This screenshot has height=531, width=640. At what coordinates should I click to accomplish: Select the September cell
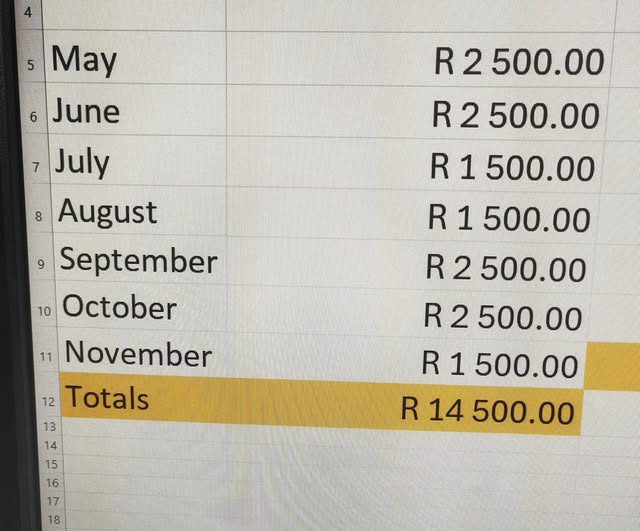[x=141, y=260]
